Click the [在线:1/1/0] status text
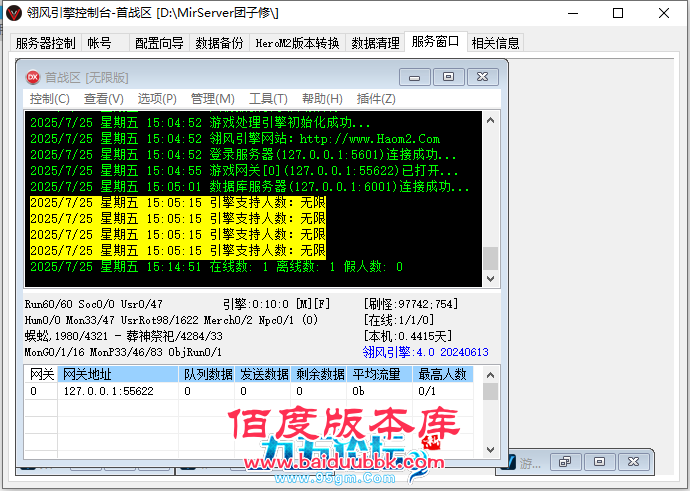This screenshot has width=690, height=491. coord(399,320)
